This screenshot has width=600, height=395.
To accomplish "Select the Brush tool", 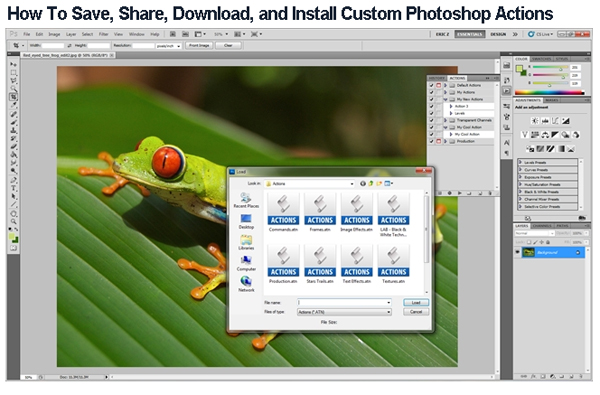I will pos(13,122).
